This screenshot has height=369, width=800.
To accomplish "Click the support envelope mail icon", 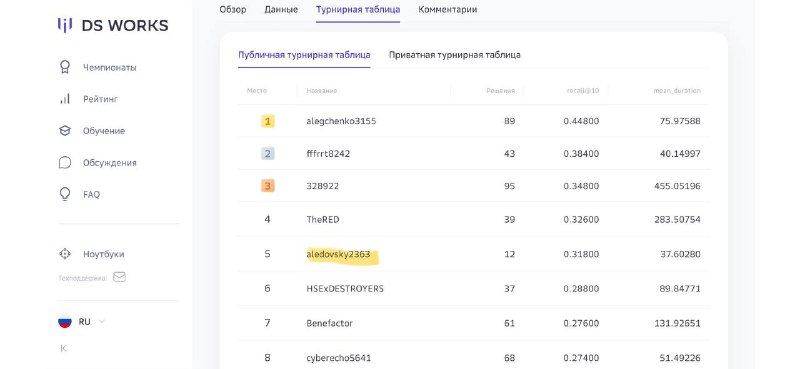I will [119, 277].
